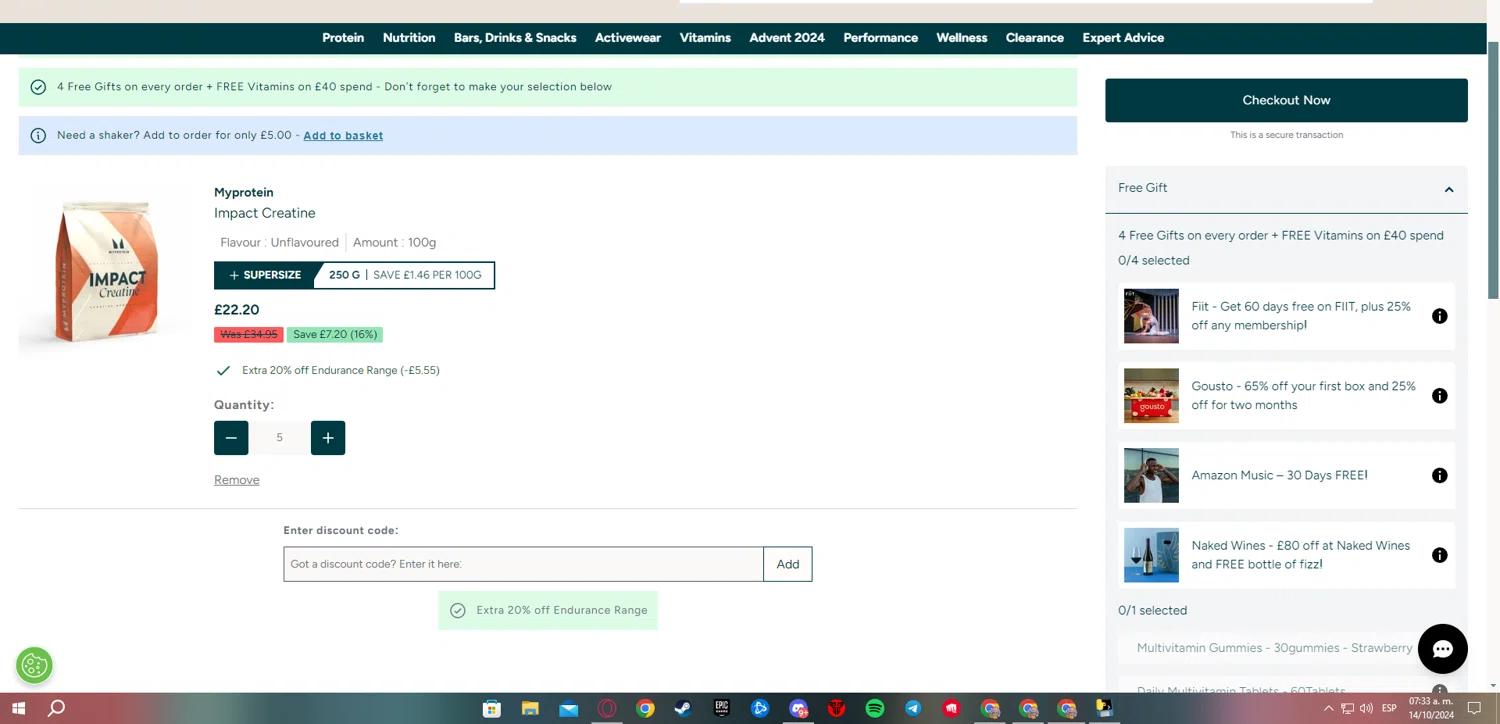Show info for Naked Wines gift

(1439, 555)
